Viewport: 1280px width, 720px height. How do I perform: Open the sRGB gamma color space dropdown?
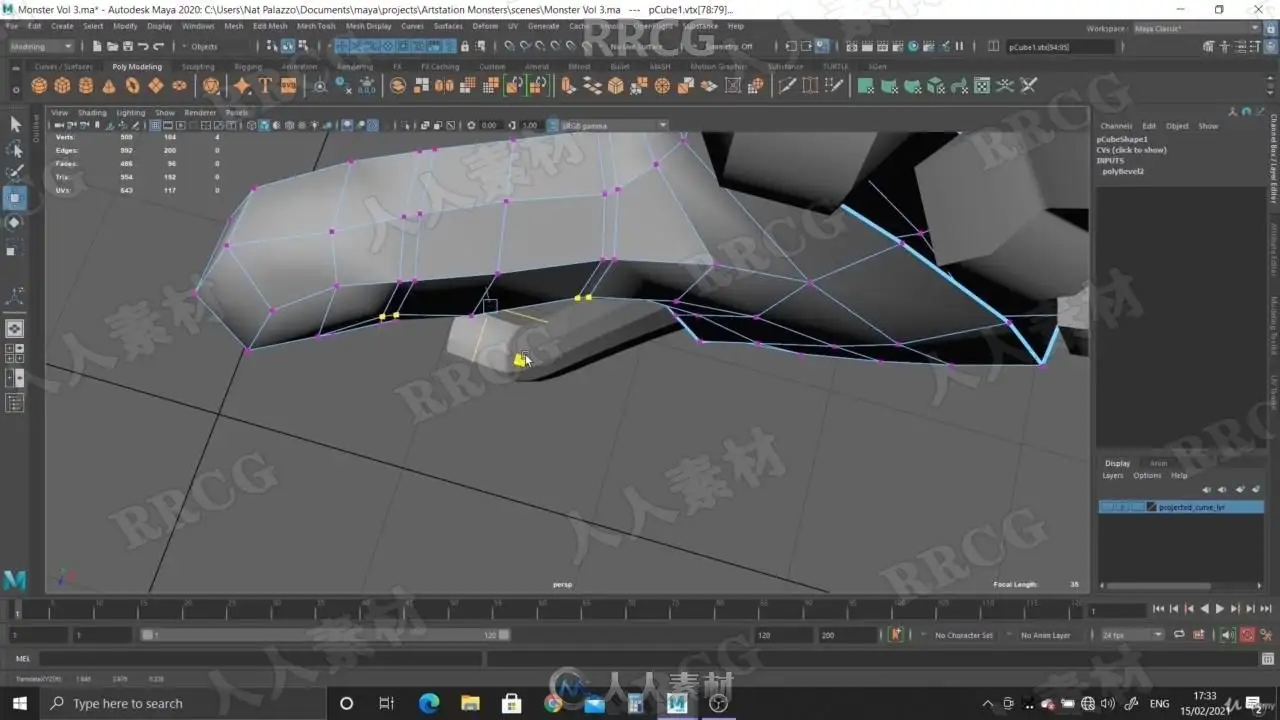[614, 126]
